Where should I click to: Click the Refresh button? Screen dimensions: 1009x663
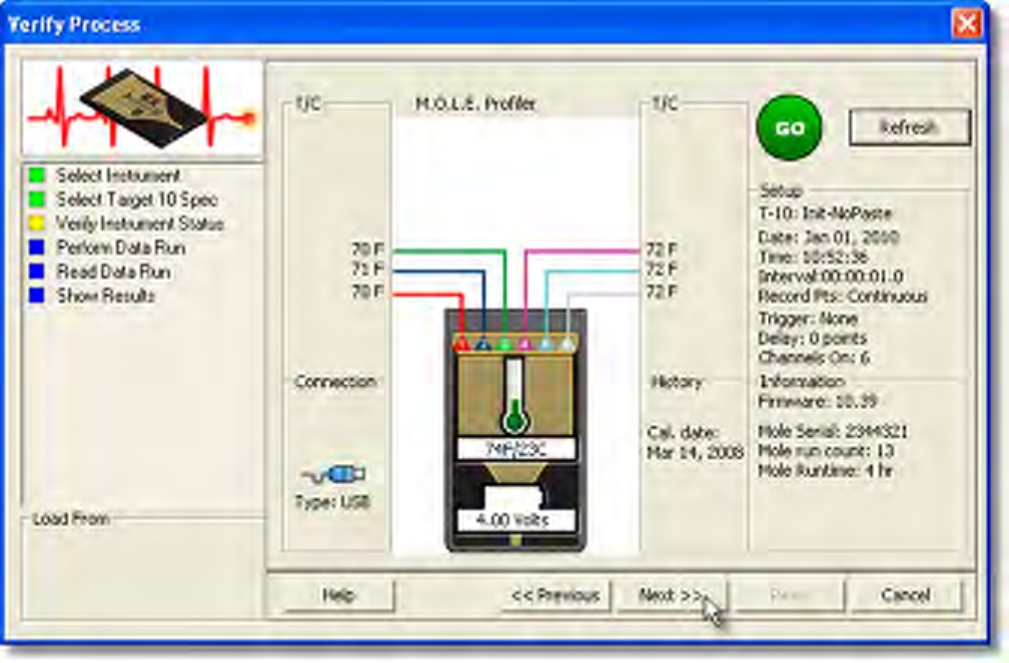(x=909, y=127)
